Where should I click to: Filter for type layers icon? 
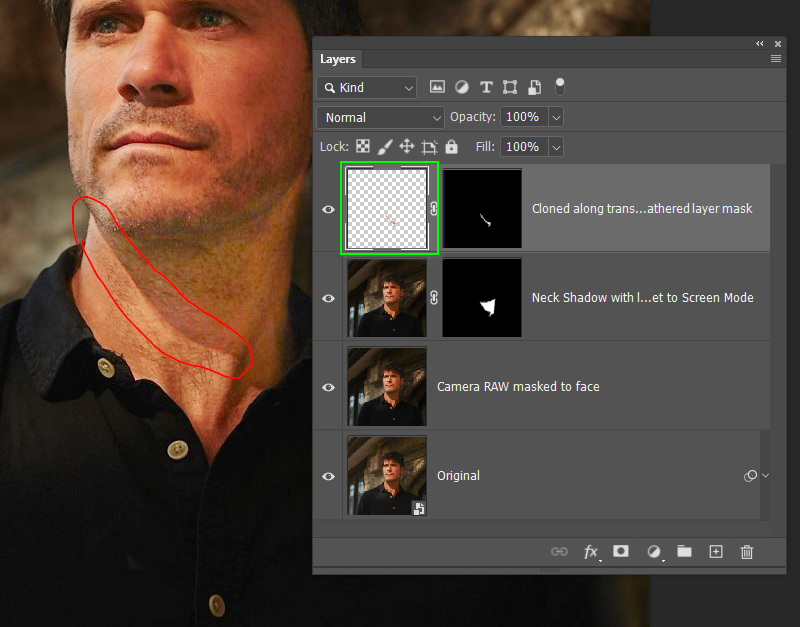point(486,87)
